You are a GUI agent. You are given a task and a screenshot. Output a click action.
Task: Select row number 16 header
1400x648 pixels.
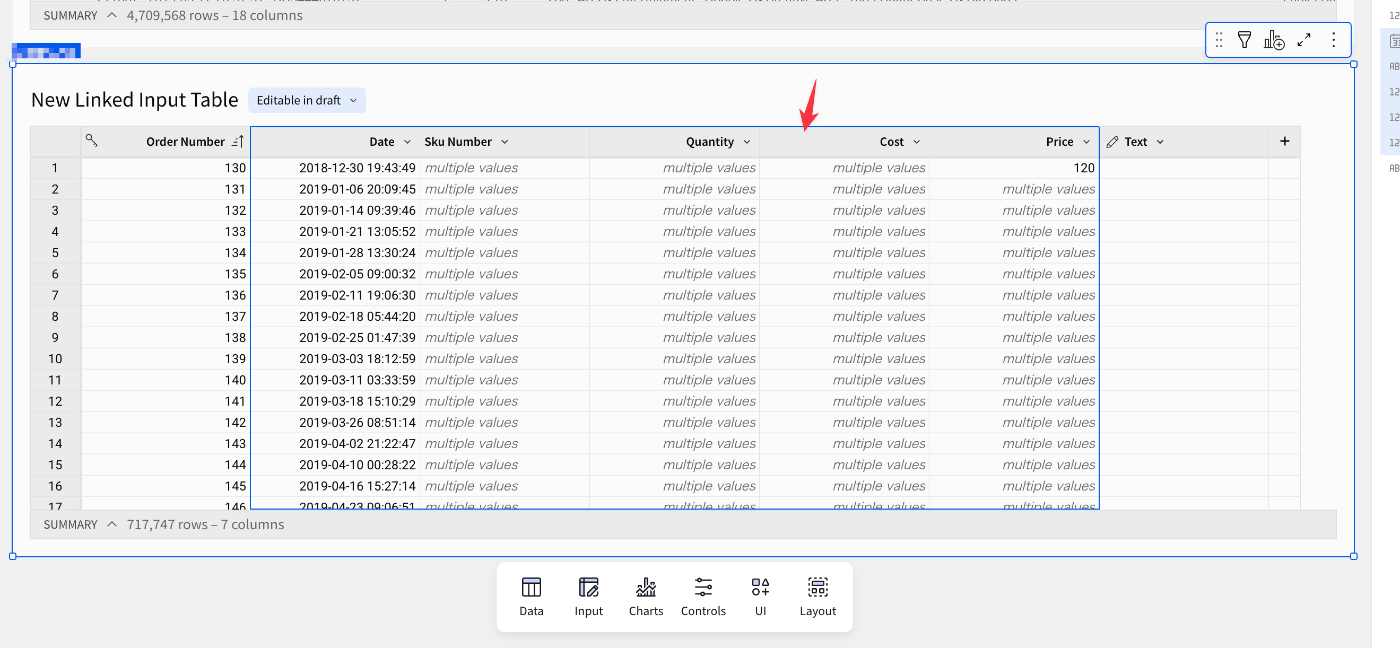55,486
